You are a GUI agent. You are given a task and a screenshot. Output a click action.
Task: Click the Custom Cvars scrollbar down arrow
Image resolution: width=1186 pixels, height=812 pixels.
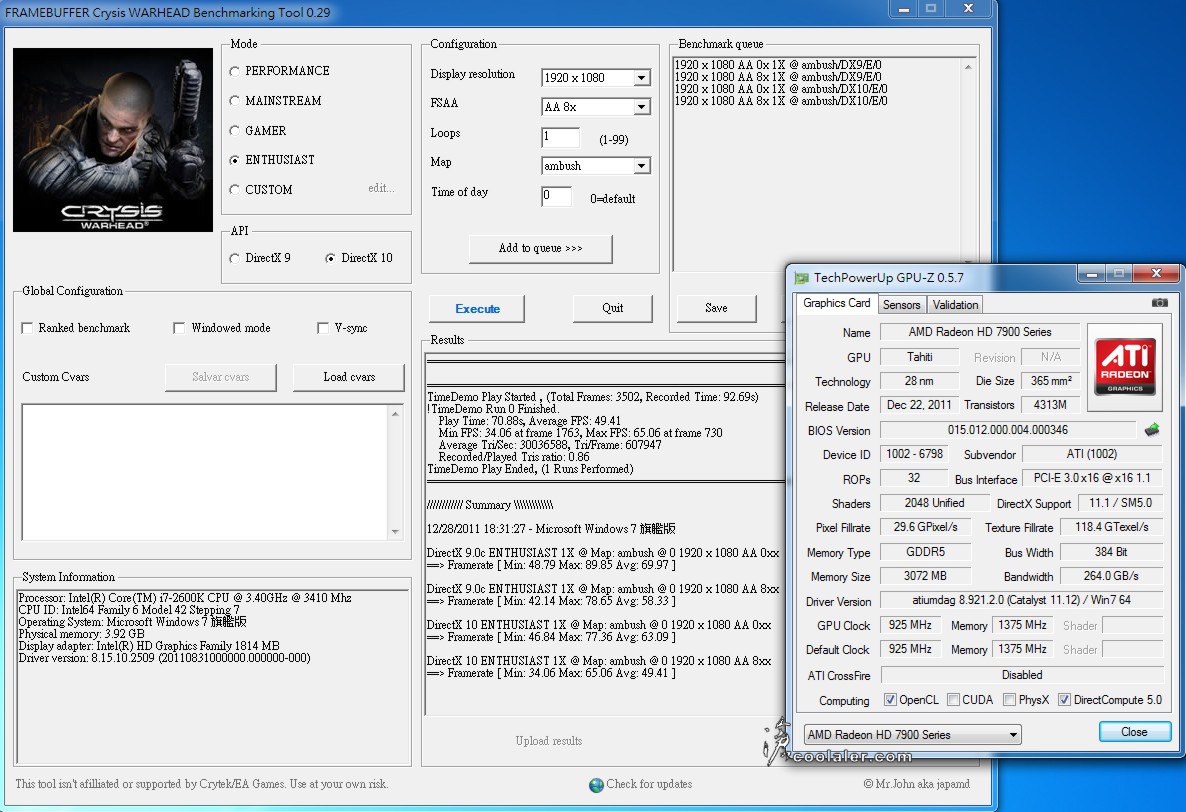pos(396,532)
